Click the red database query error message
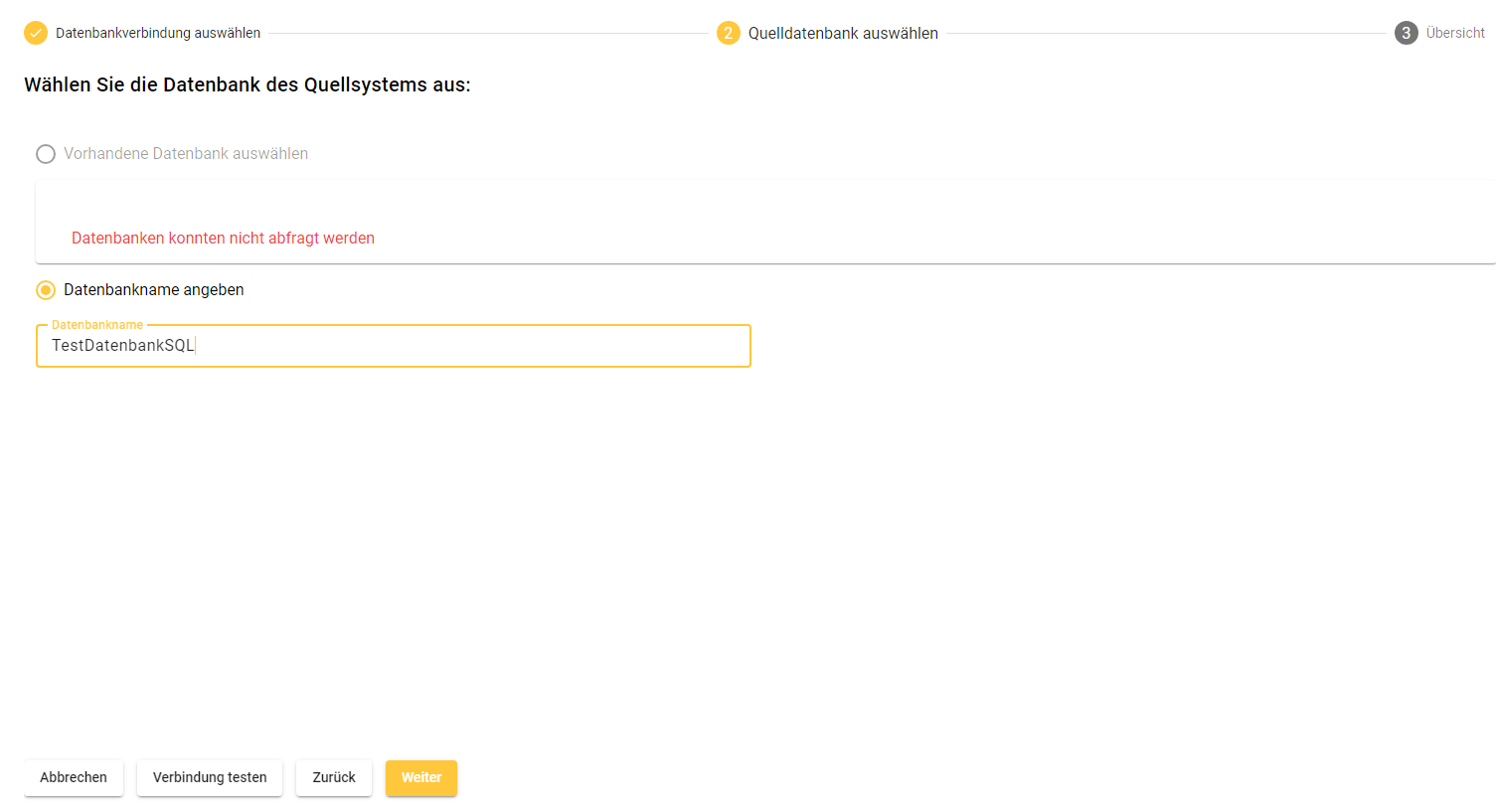This screenshot has width=1496, height=812. (223, 239)
